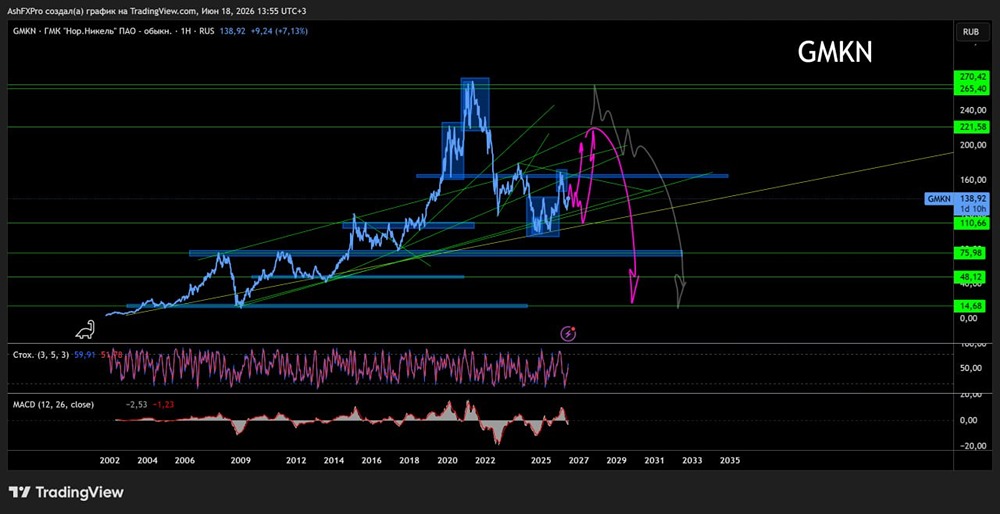The image size is (1000, 514).
Task: Click the 2012 label on time axis
Action: click(296, 460)
